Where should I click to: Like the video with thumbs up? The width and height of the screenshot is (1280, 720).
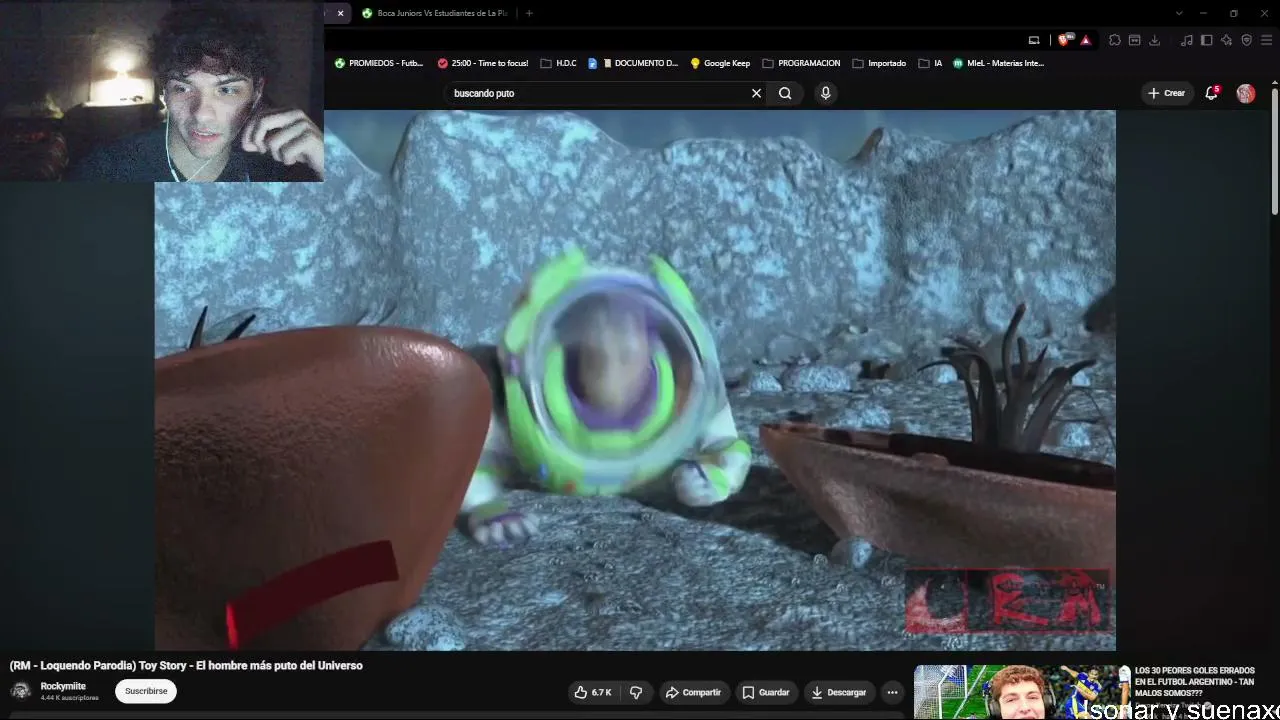tap(593, 692)
